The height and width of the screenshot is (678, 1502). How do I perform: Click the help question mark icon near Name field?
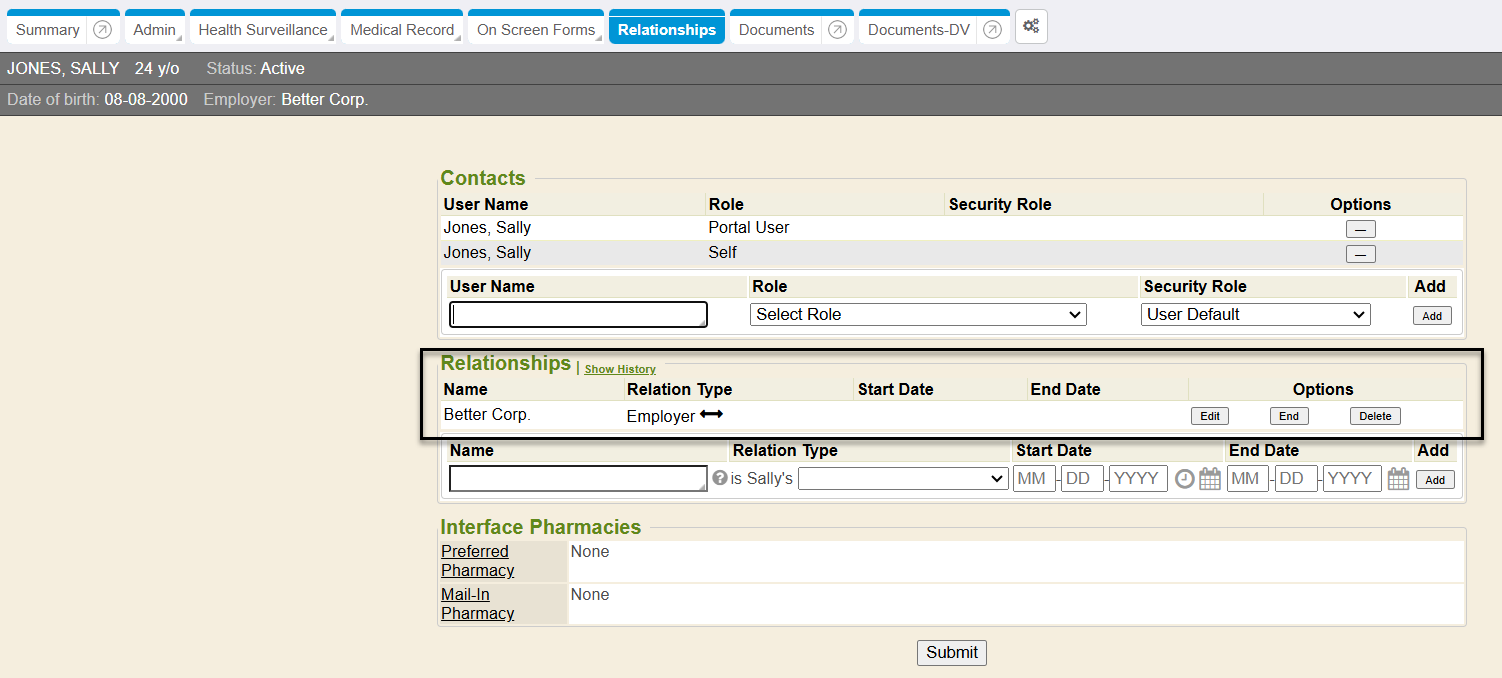coord(719,479)
